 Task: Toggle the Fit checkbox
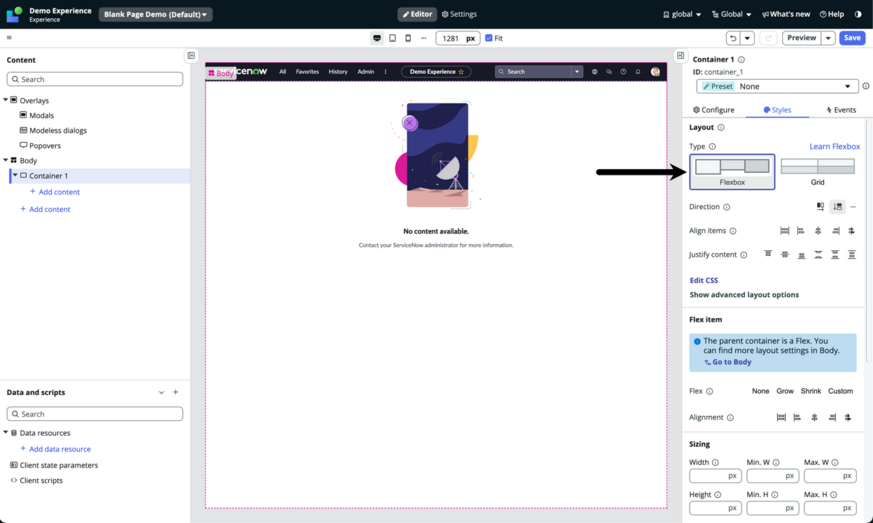[489, 38]
